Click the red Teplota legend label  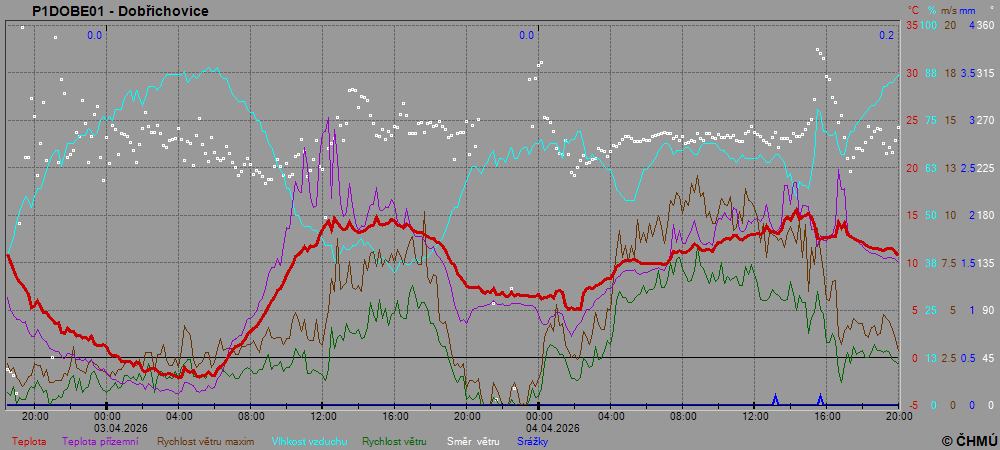[x=27, y=440]
